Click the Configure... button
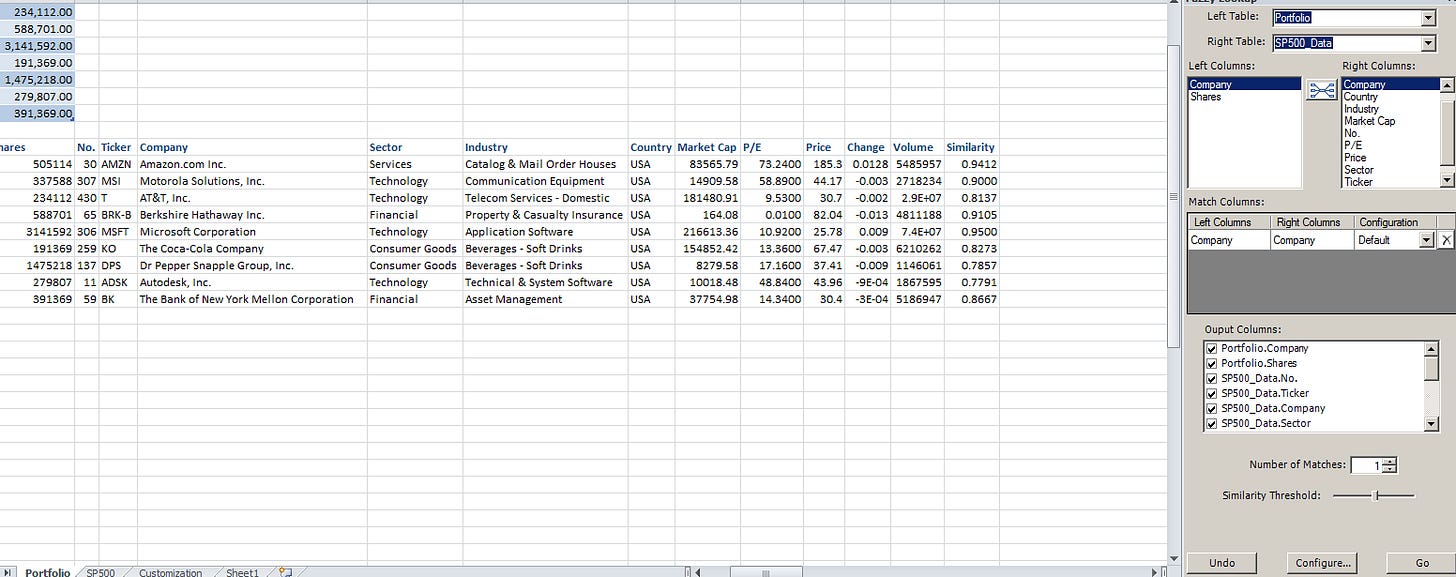This screenshot has width=1456, height=577. click(x=1323, y=563)
